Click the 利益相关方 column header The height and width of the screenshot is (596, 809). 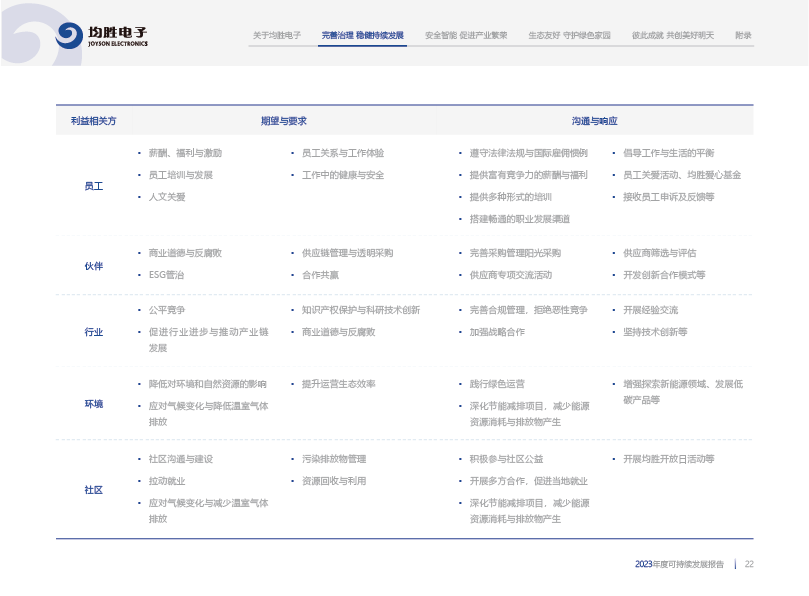coord(93,120)
